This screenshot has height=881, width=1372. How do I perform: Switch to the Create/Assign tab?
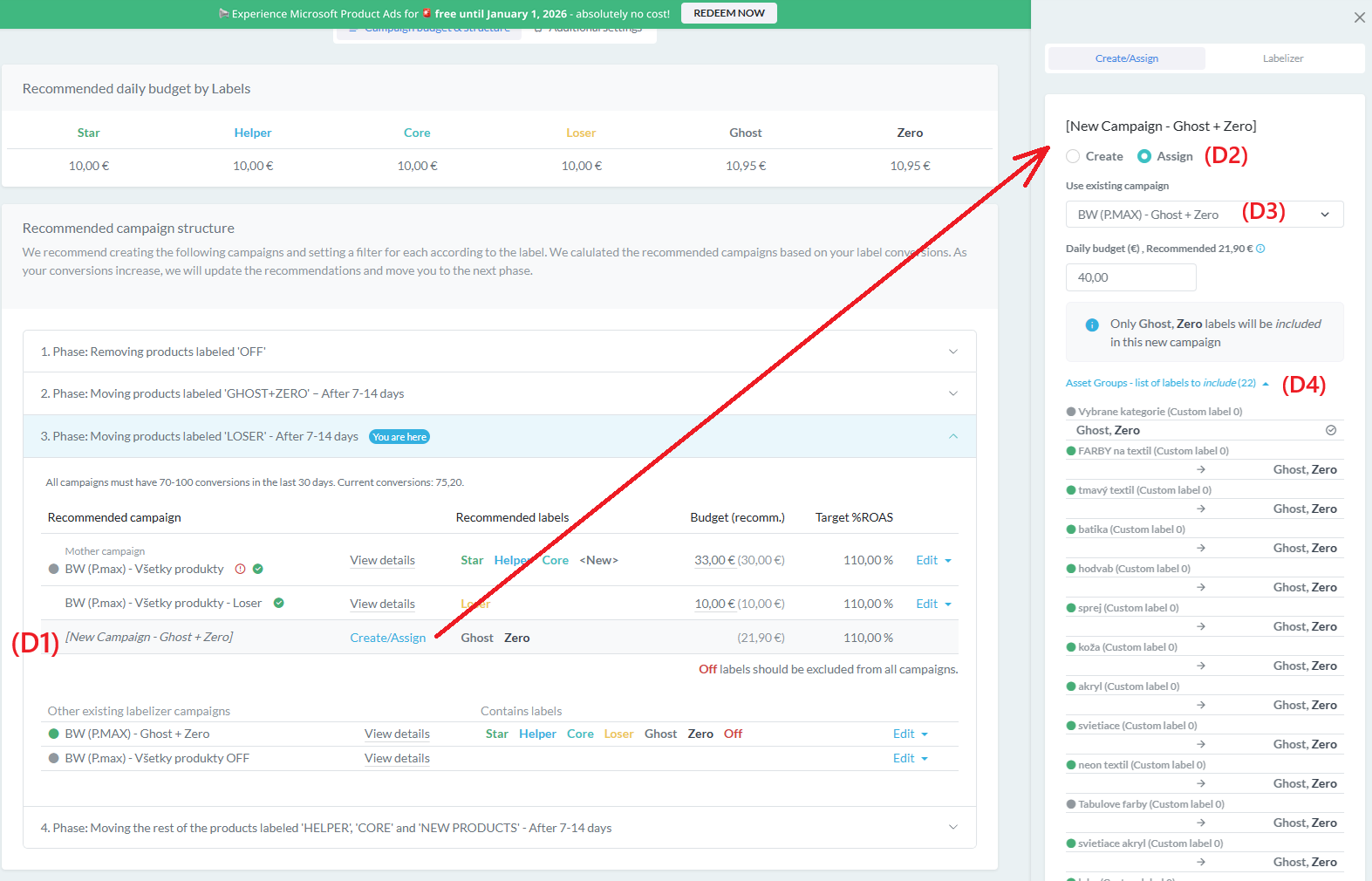pos(1126,58)
